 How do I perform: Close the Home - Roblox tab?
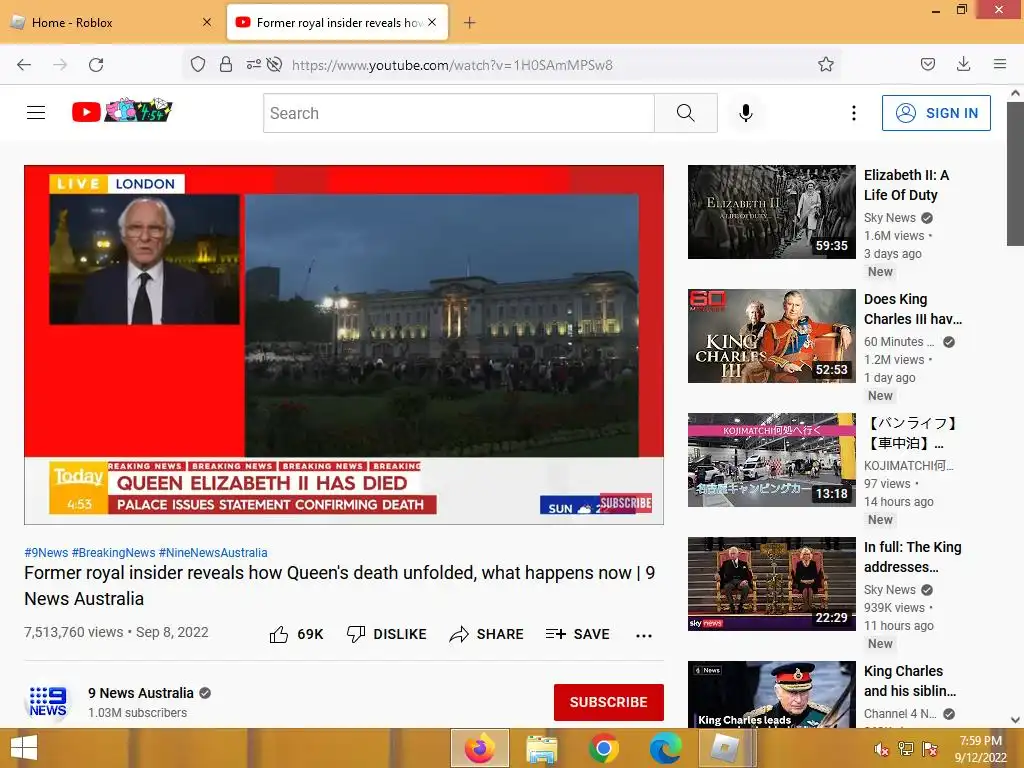tap(207, 22)
